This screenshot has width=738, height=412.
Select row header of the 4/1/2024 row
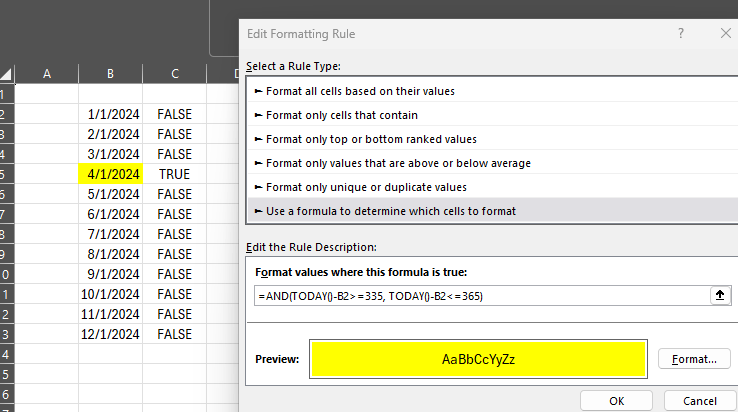(x=7, y=174)
